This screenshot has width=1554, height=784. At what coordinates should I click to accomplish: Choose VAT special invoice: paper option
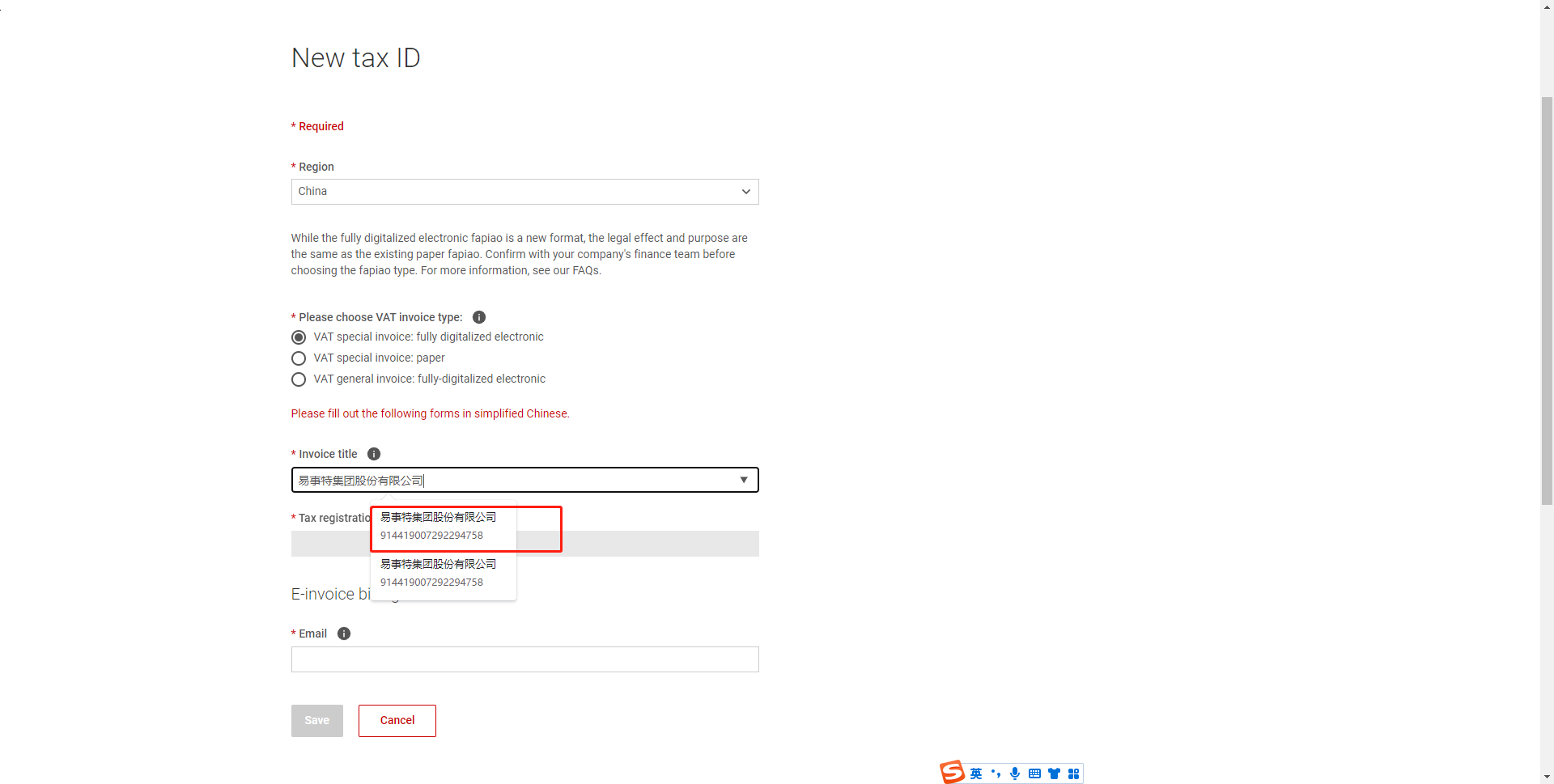pos(299,358)
